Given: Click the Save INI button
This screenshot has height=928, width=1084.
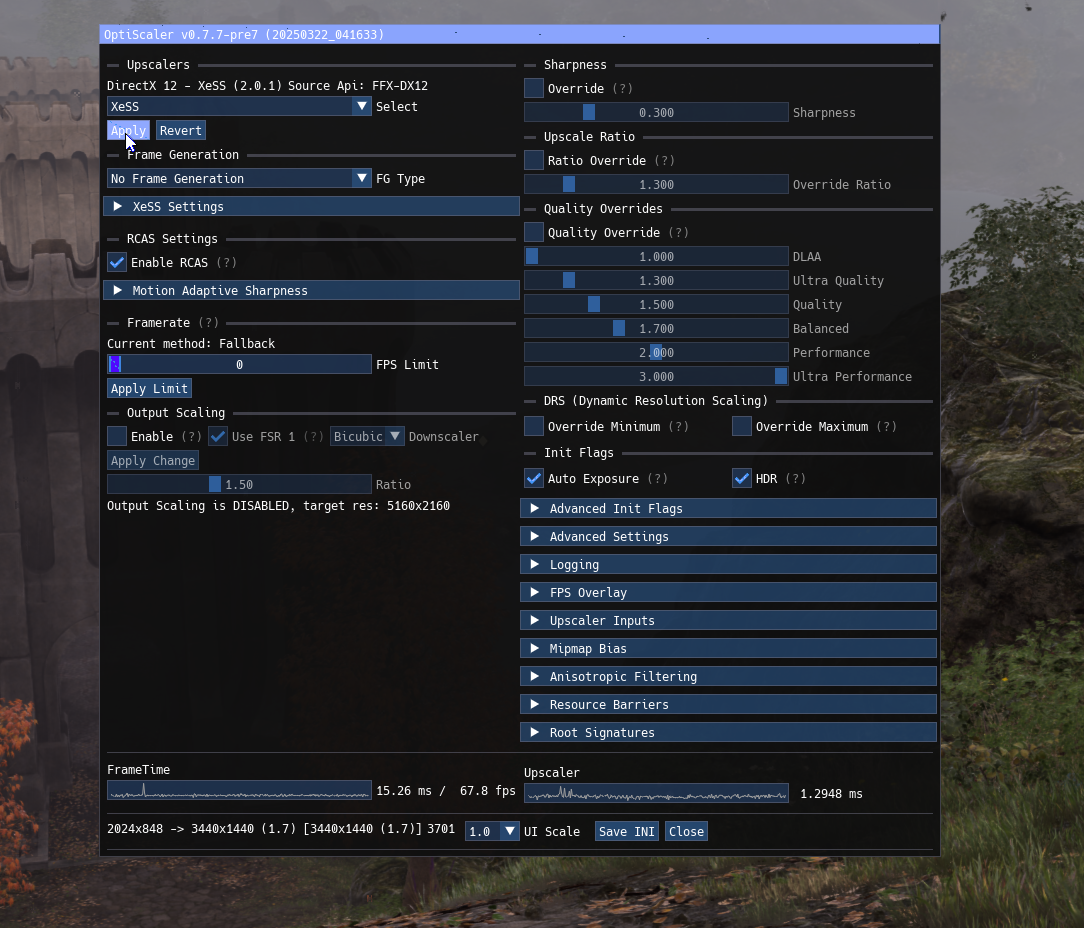Looking at the screenshot, I should point(626,831).
